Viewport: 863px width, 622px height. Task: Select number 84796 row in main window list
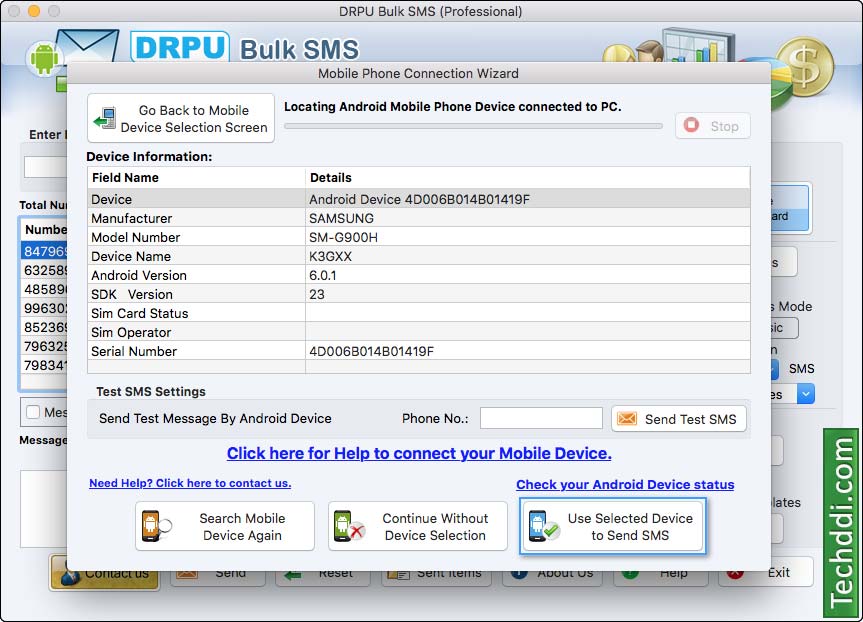click(44, 251)
